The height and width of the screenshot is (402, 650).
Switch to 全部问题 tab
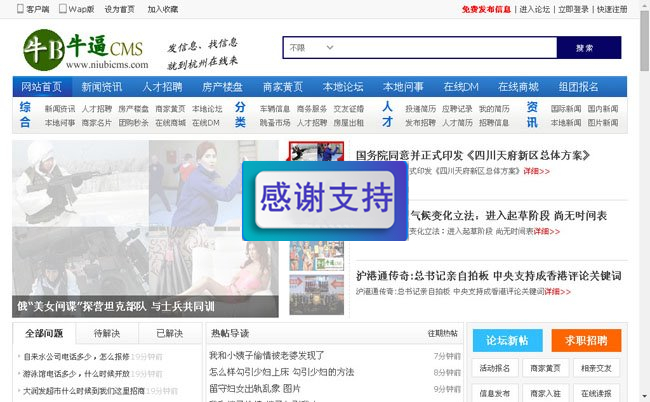pyautogui.click(x=44, y=333)
